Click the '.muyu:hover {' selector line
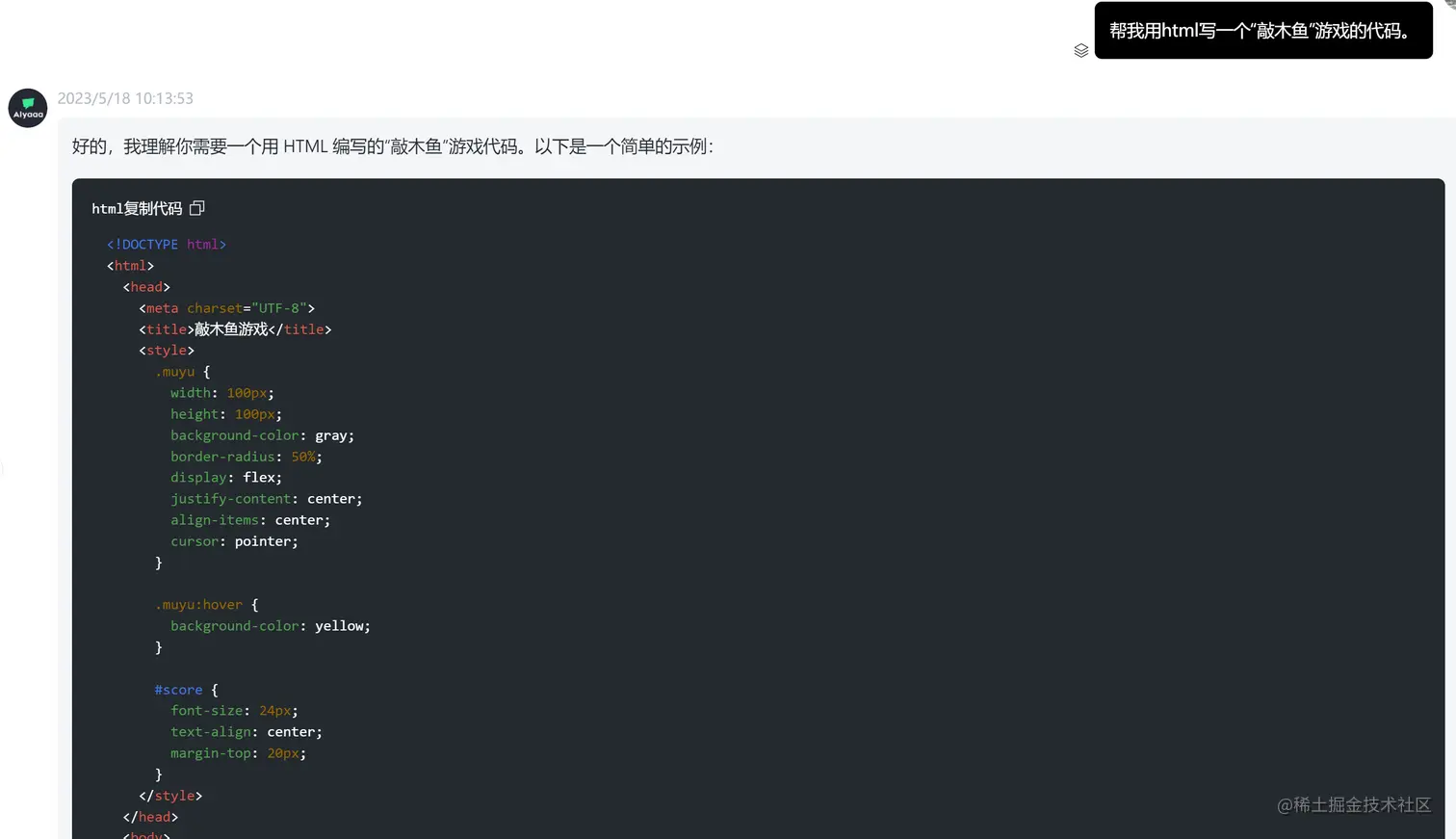 tap(207, 605)
